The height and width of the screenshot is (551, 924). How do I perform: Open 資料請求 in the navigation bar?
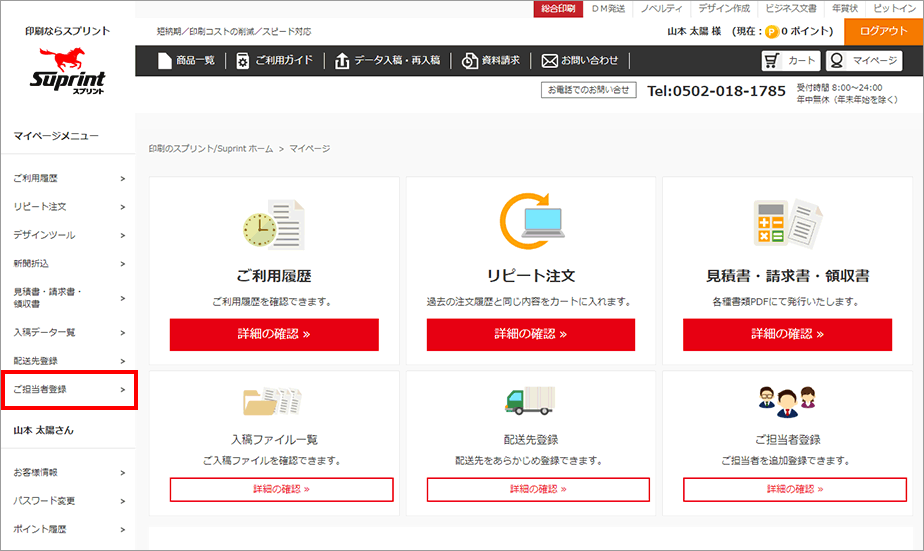pos(500,61)
